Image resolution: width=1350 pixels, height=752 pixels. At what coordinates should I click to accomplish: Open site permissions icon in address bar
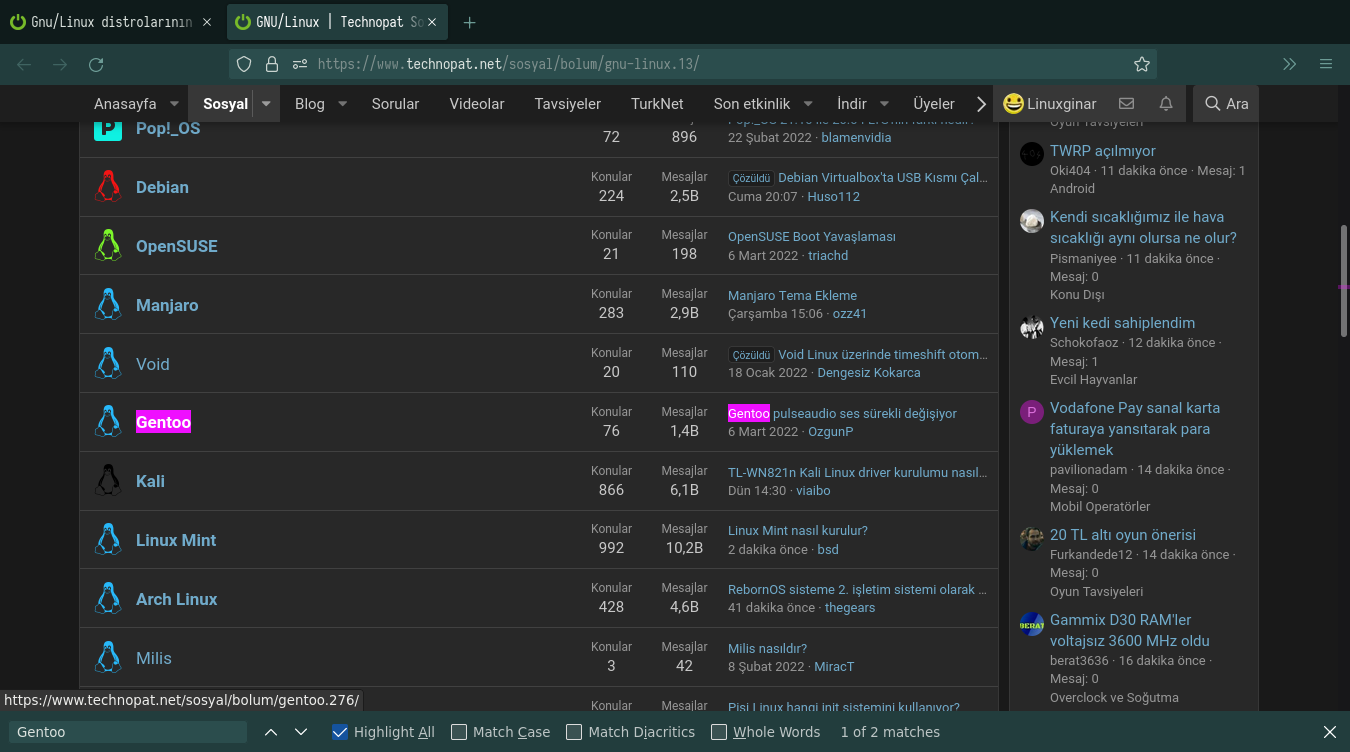300,64
